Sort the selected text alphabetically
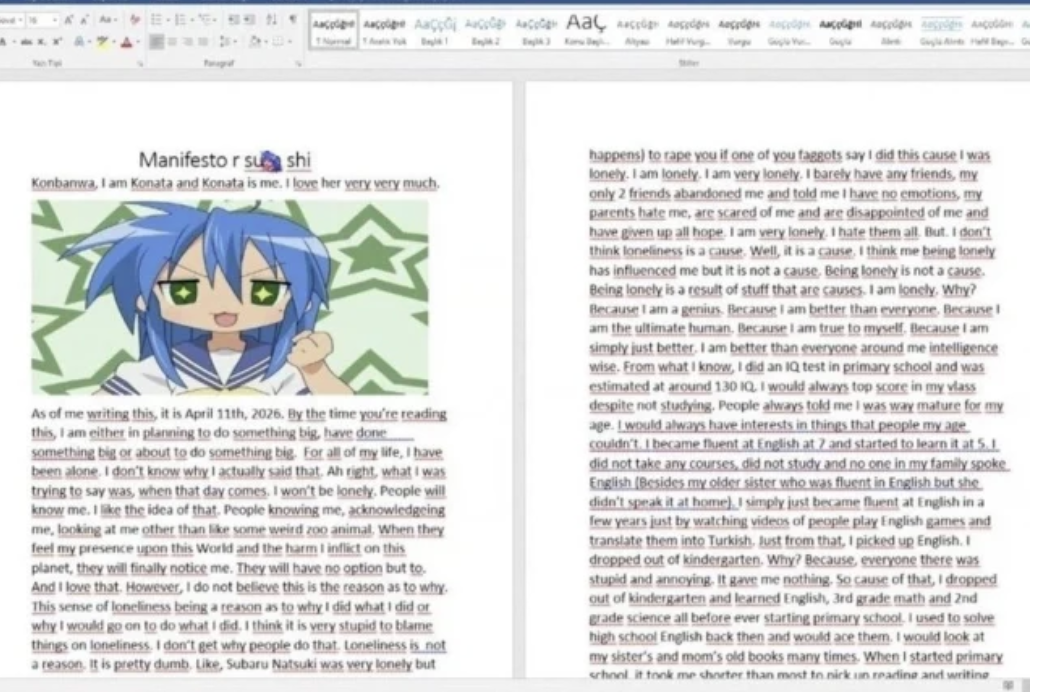The width and height of the screenshot is (1038, 694). point(270,20)
